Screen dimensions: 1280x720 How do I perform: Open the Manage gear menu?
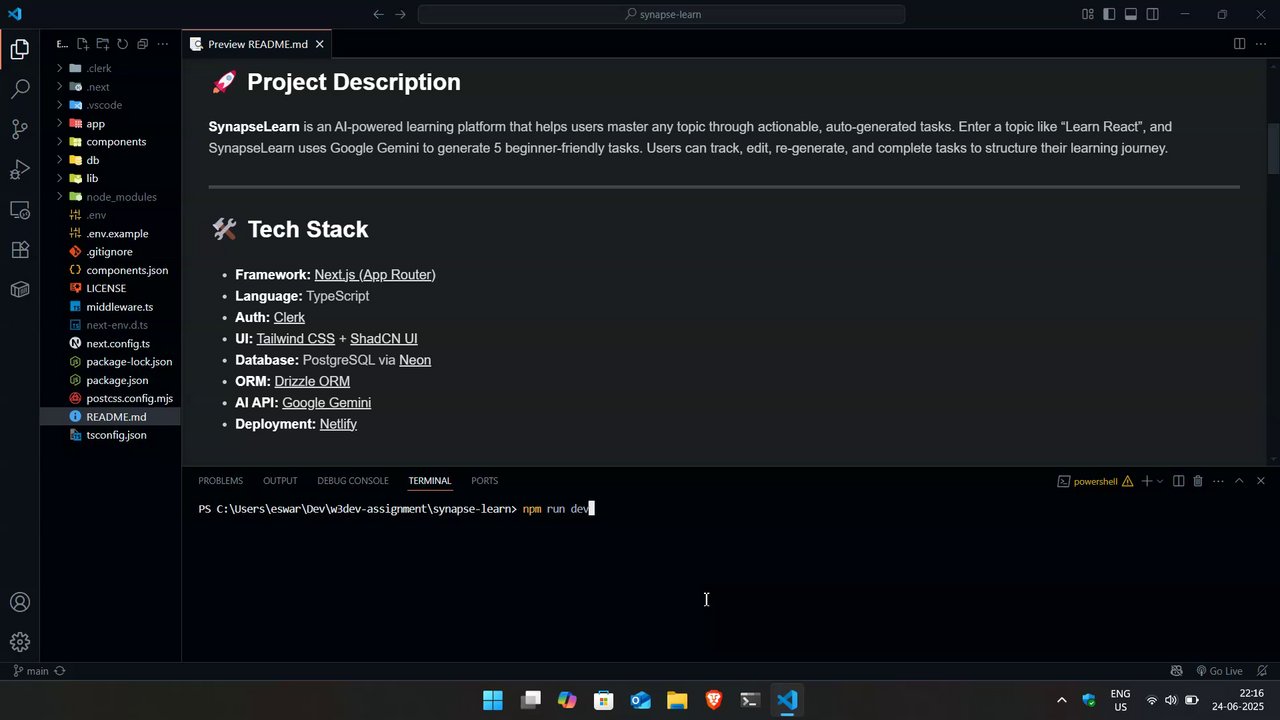(20, 642)
